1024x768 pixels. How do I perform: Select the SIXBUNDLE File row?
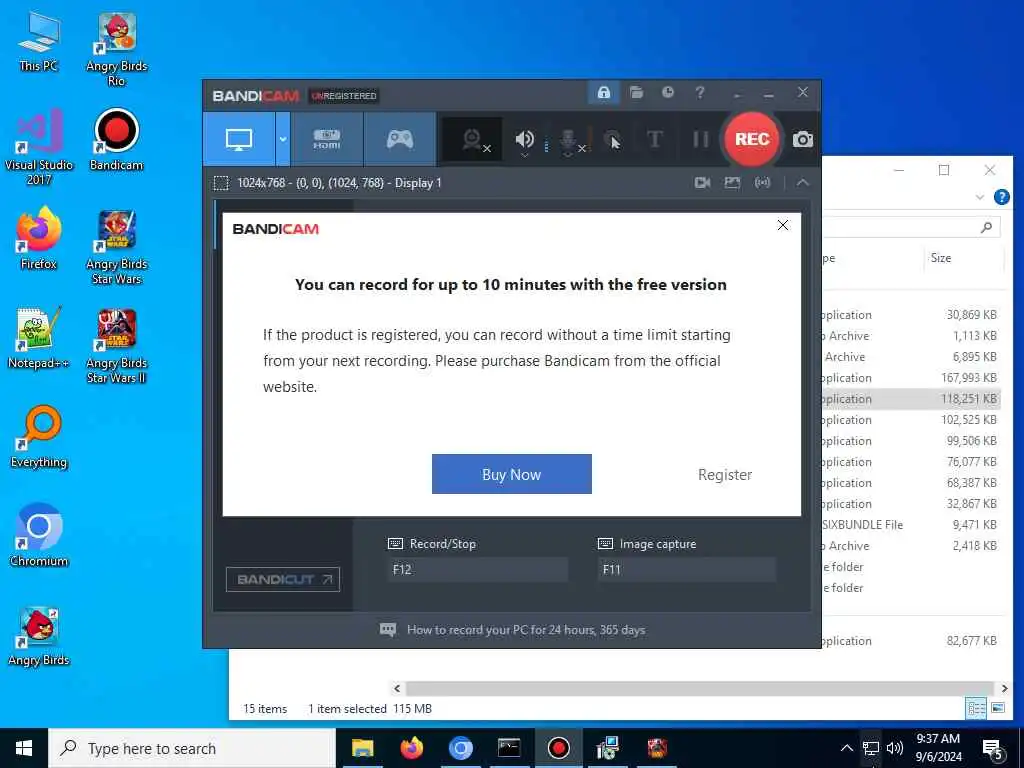tap(911, 524)
